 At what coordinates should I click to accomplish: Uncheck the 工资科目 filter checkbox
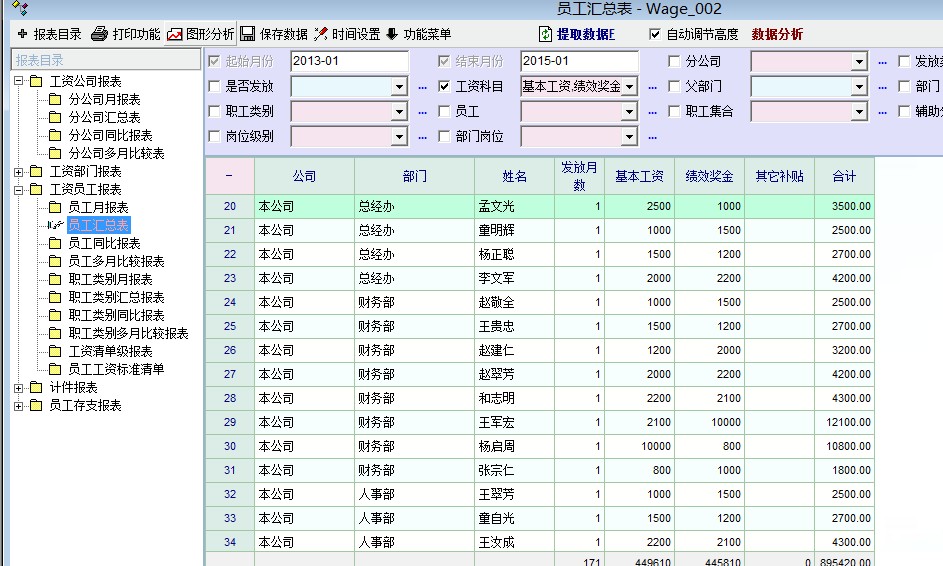445,87
